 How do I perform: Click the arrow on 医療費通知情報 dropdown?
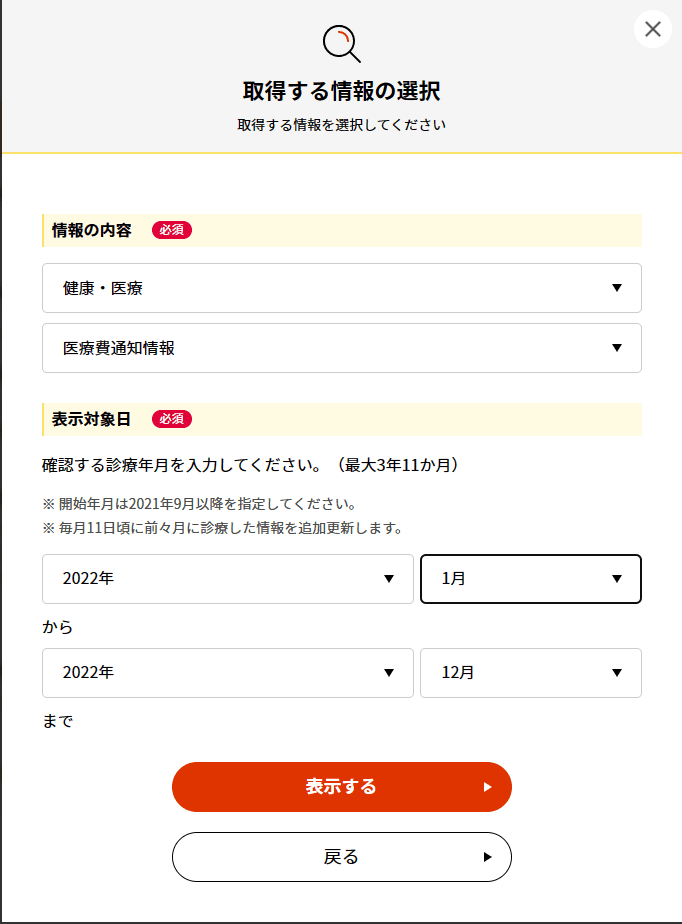click(616, 348)
